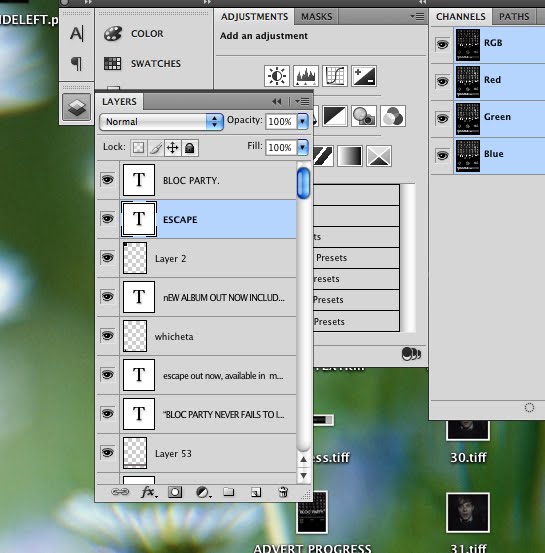The width and height of the screenshot is (545, 553).
Task: Open the Layers panel options menu
Action: (302, 102)
